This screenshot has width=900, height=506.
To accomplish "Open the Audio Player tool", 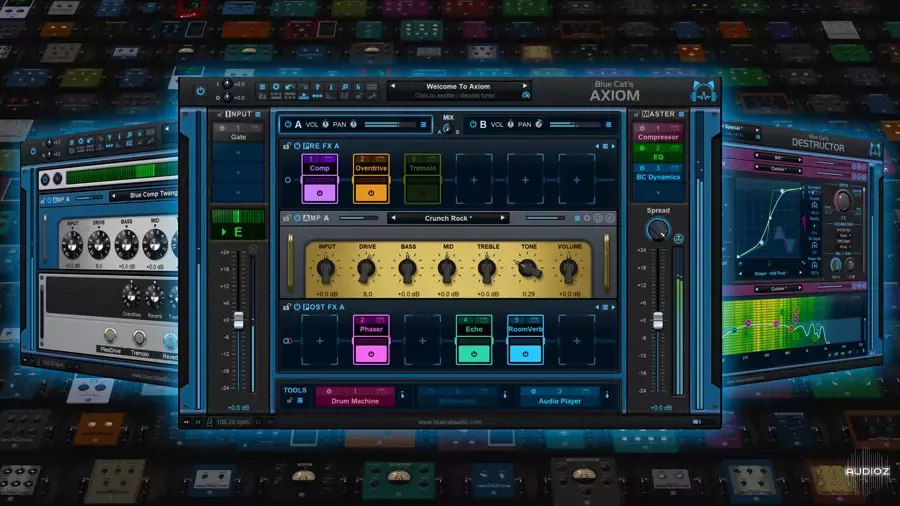I will (560, 396).
